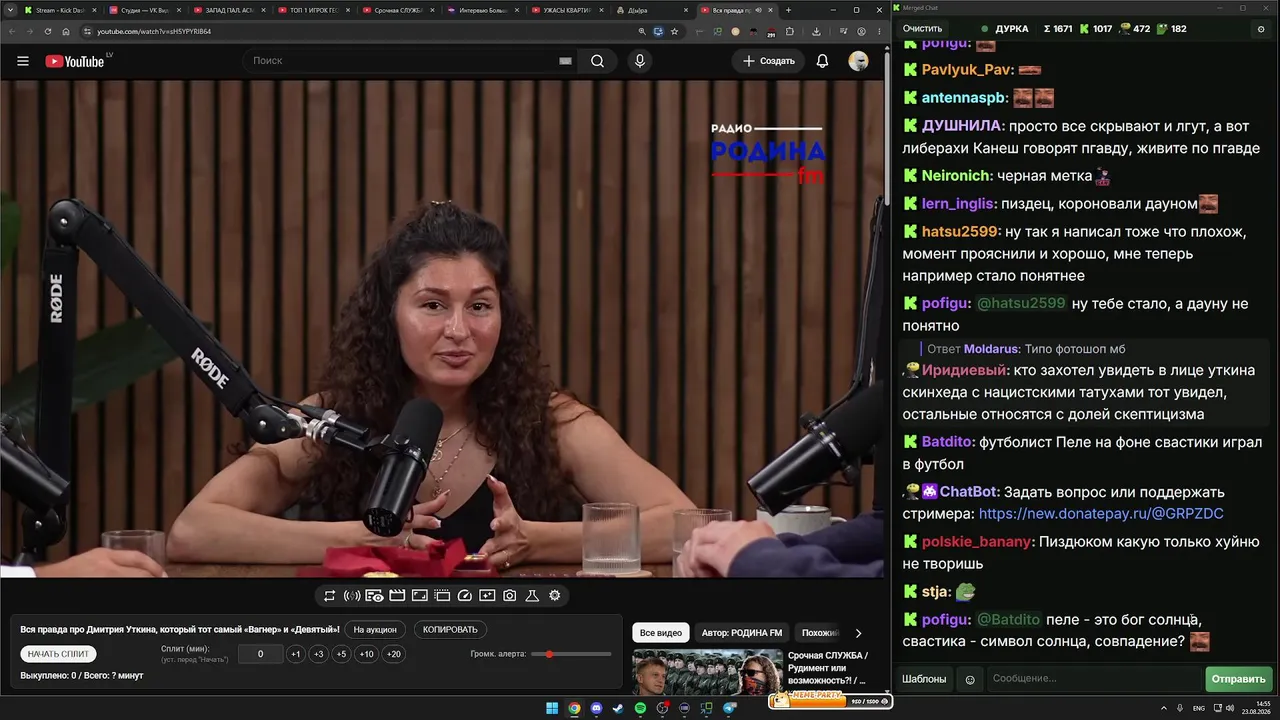Click the flask icon in the player toolbar
Image resolution: width=1280 pixels, height=720 pixels.
pyautogui.click(x=532, y=596)
